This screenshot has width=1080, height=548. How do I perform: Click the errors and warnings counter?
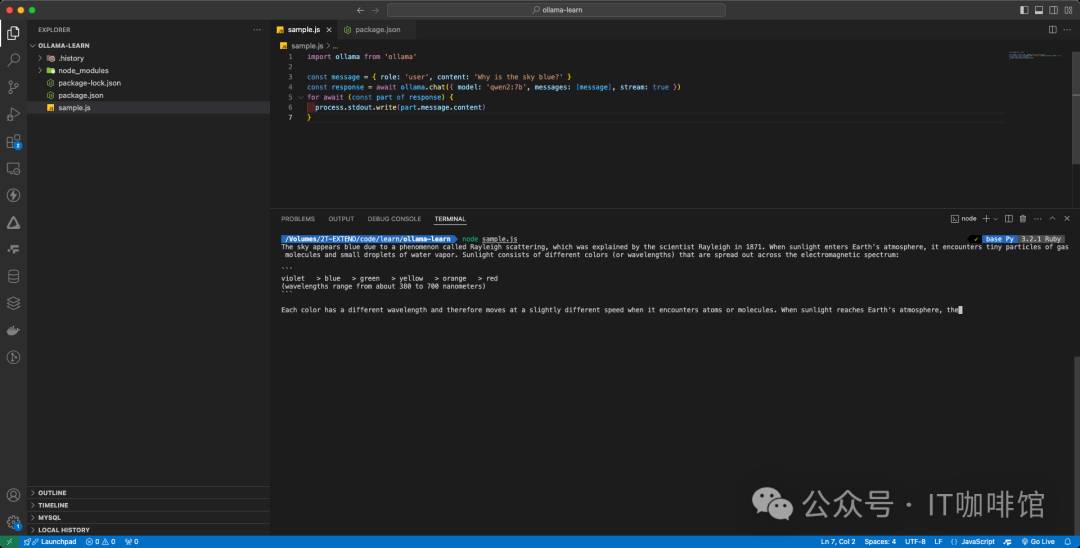click(101, 542)
